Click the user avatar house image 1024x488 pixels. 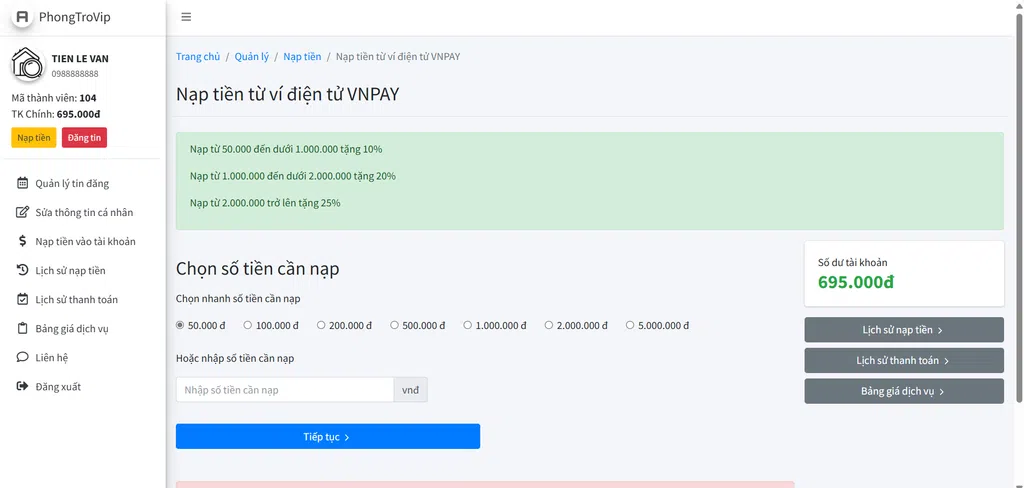(27, 65)
